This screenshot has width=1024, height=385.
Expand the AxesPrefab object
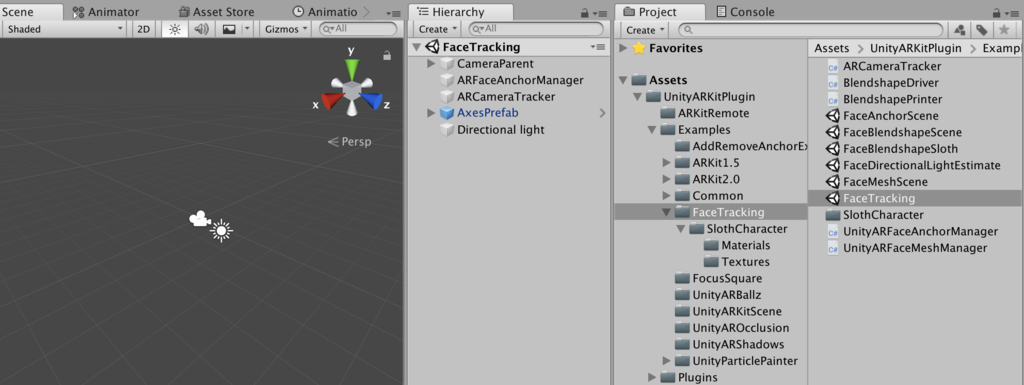[x=431, y=114]
